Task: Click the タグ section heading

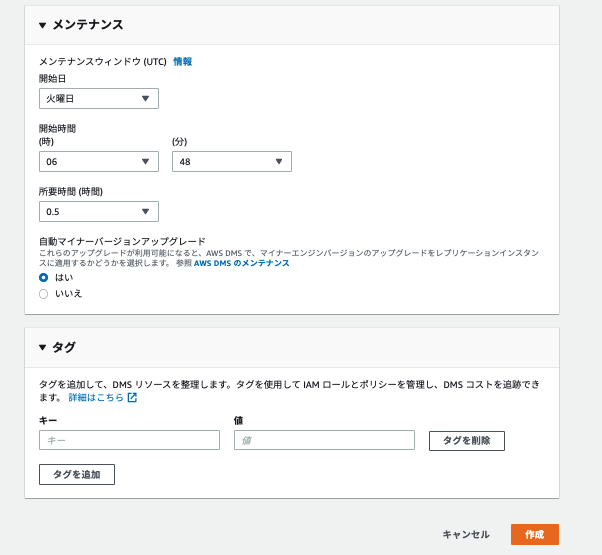Action: click(x=64, y=347)
